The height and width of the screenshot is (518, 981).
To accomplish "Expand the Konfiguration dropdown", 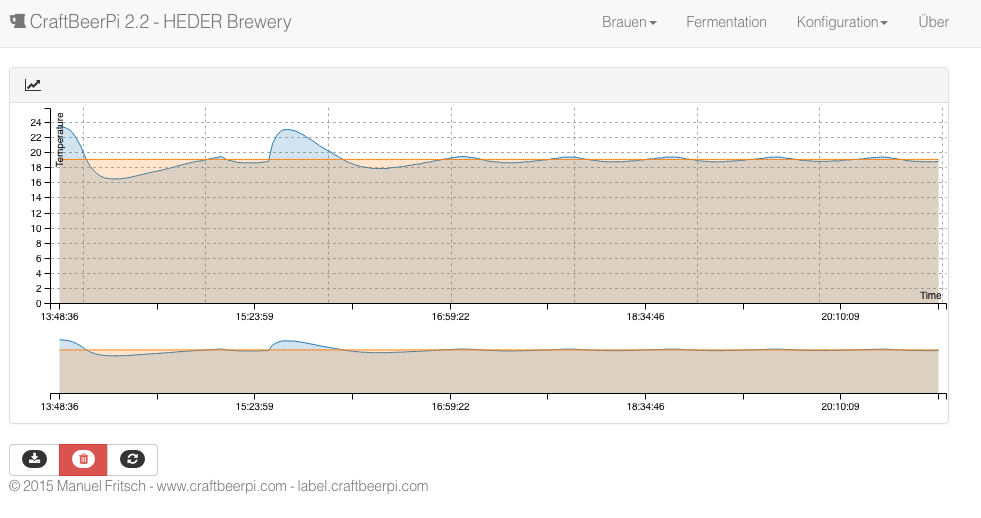I will (x=841, y=22).
